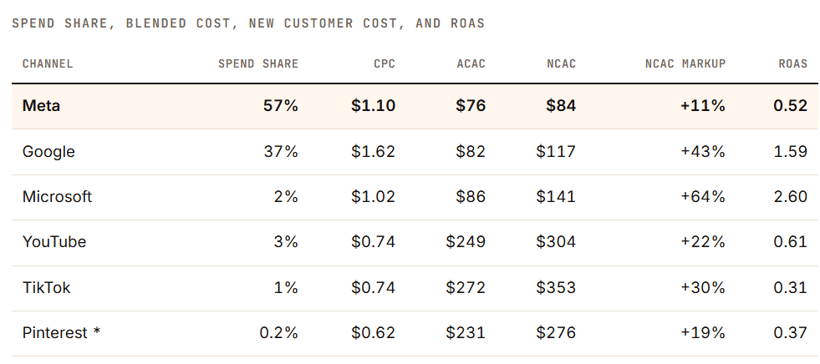Click the ACAC column header
This screenshot has width=820, height=364.
tap(471, 64)
